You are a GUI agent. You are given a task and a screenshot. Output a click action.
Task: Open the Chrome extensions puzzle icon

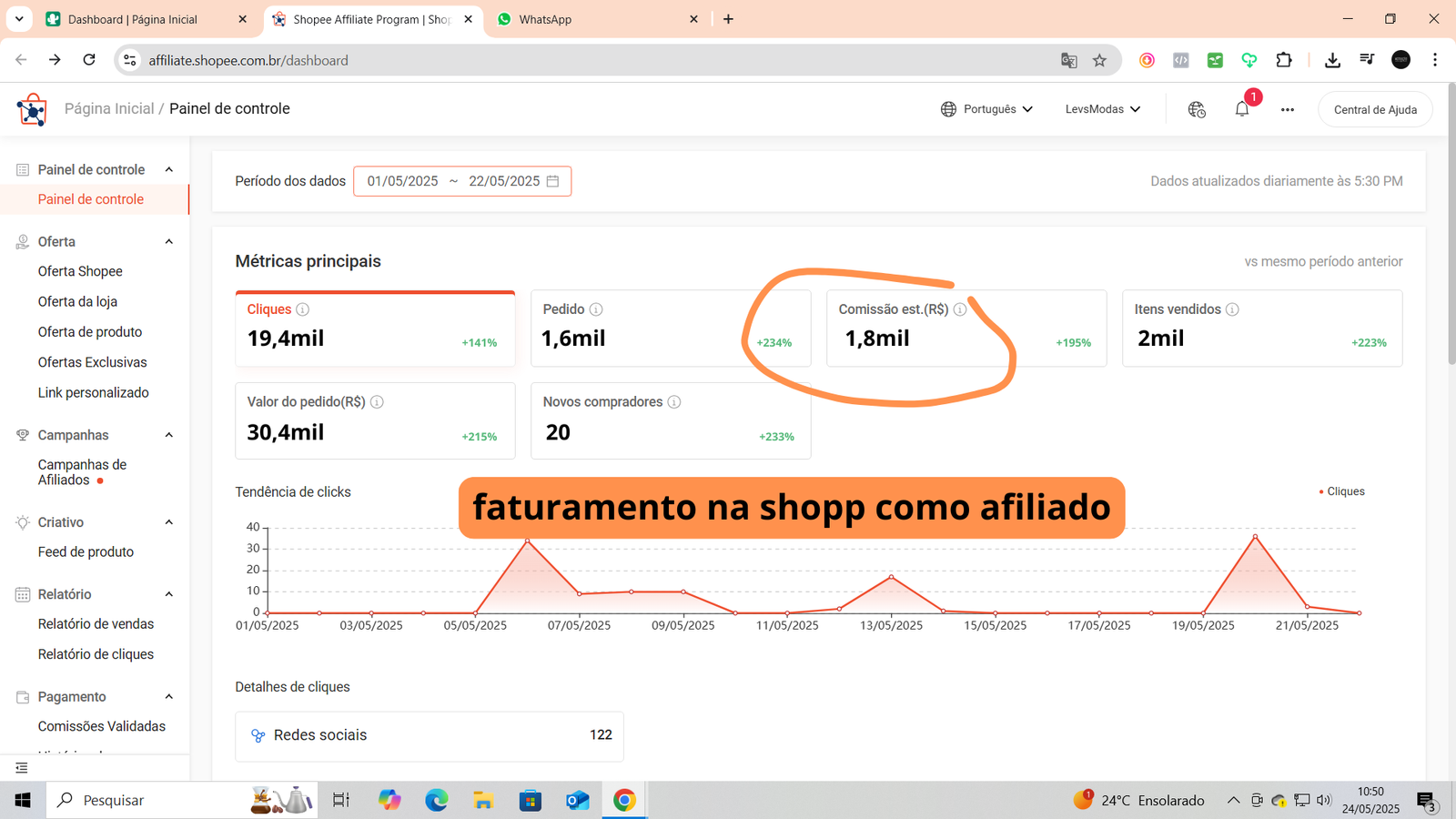click(x=1284, y=60)
